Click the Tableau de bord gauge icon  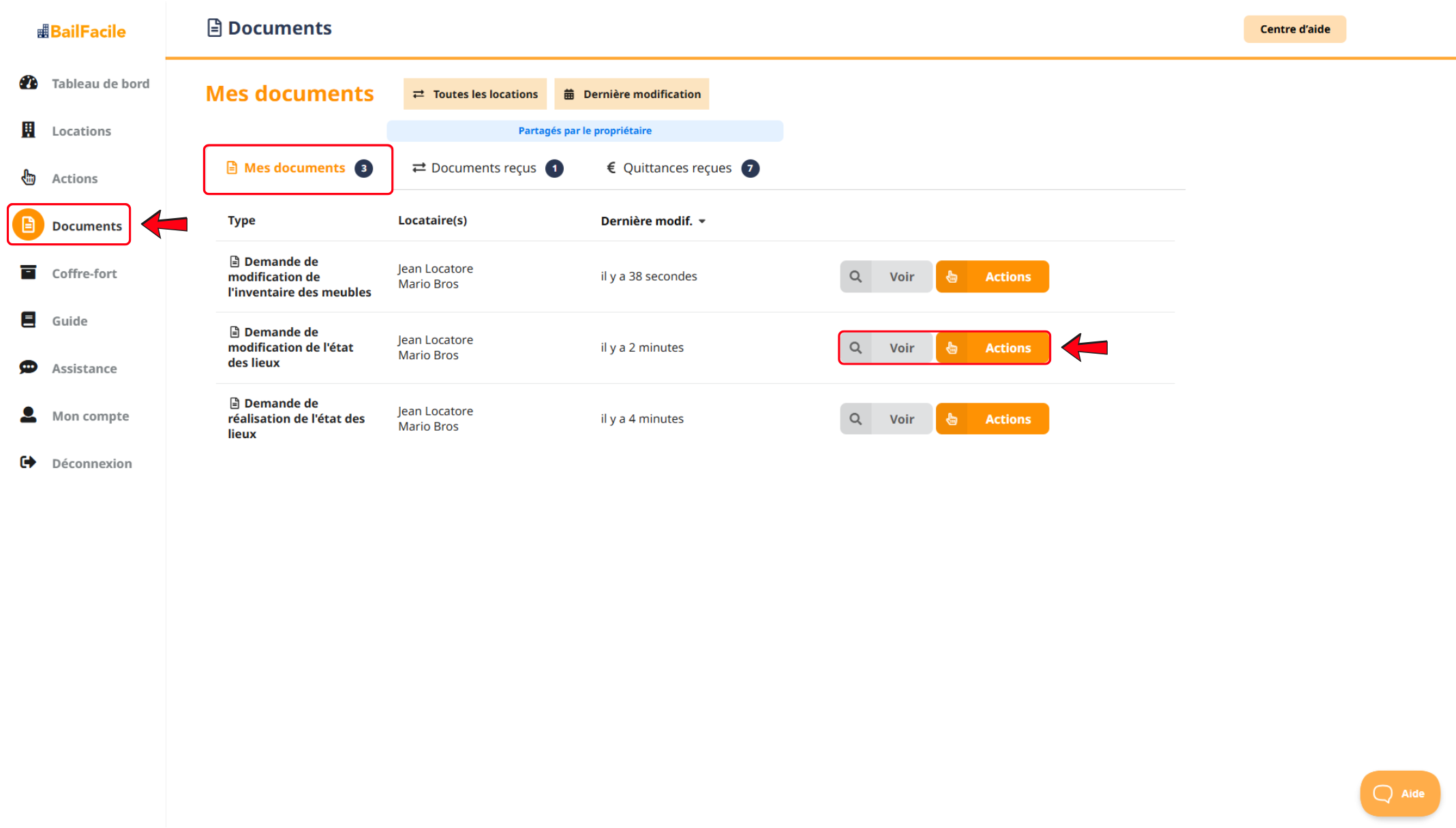[x=29, y=83]
